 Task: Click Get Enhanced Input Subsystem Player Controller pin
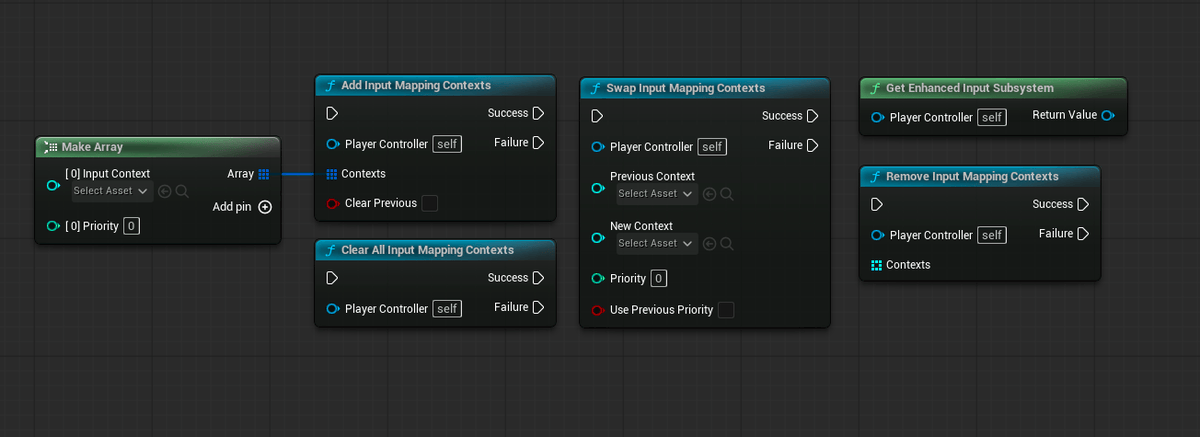point(877,117)
